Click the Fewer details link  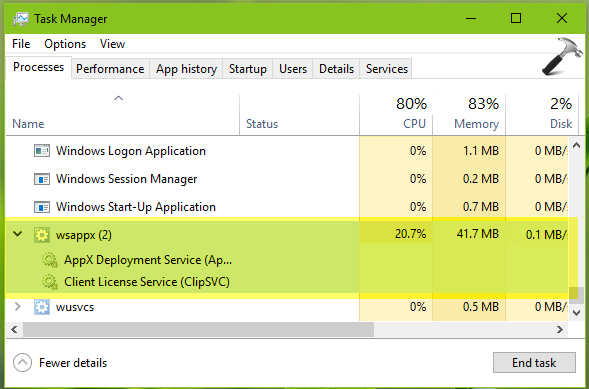73,363
